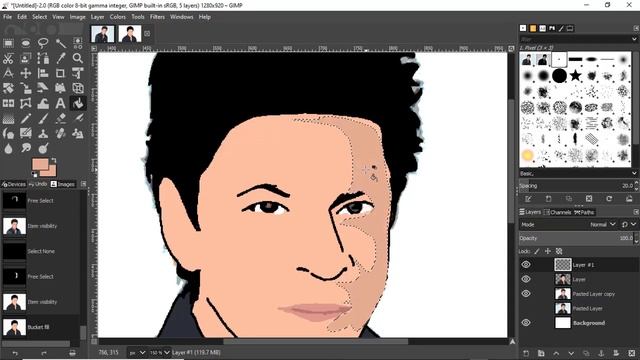Toggle lock alpha channel
The height and width of the screenshot is (360, 640).
coord(559,251)
